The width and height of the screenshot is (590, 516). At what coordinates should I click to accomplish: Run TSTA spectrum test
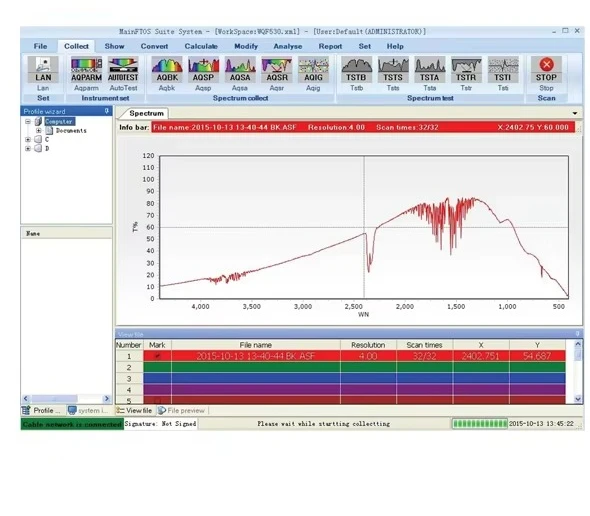(430, 69)
